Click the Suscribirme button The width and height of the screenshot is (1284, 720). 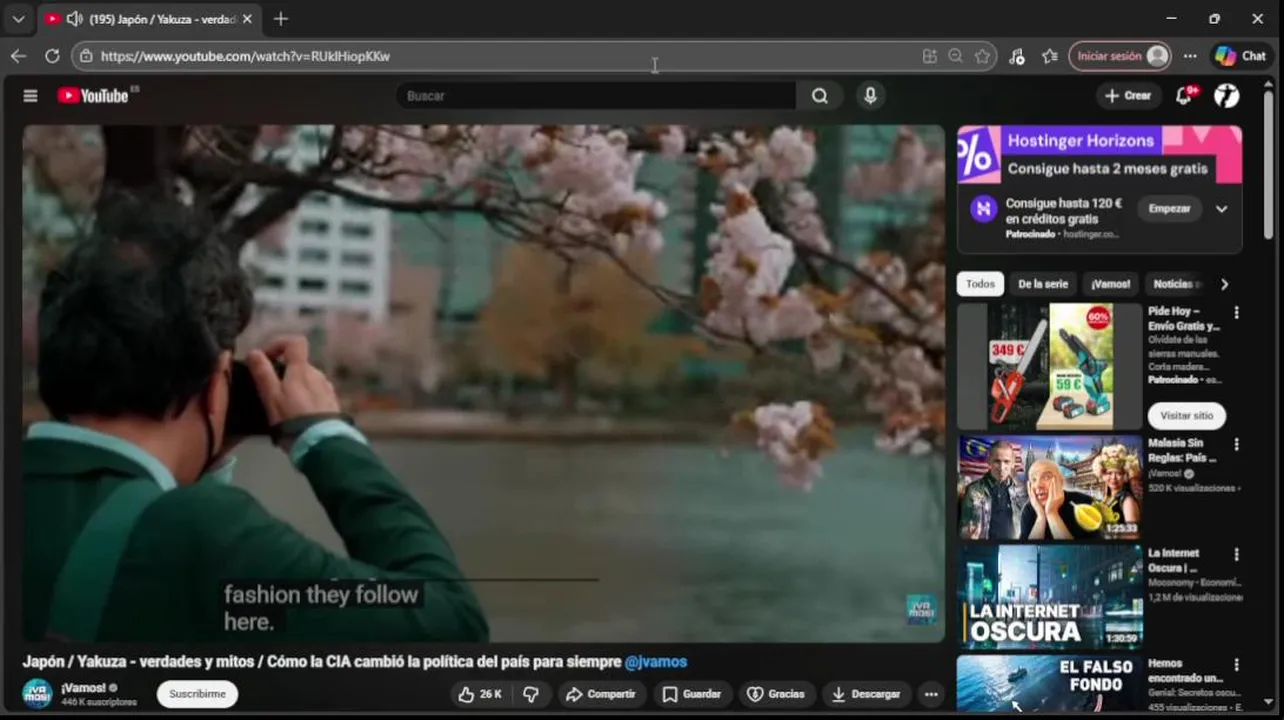[197, 694]
